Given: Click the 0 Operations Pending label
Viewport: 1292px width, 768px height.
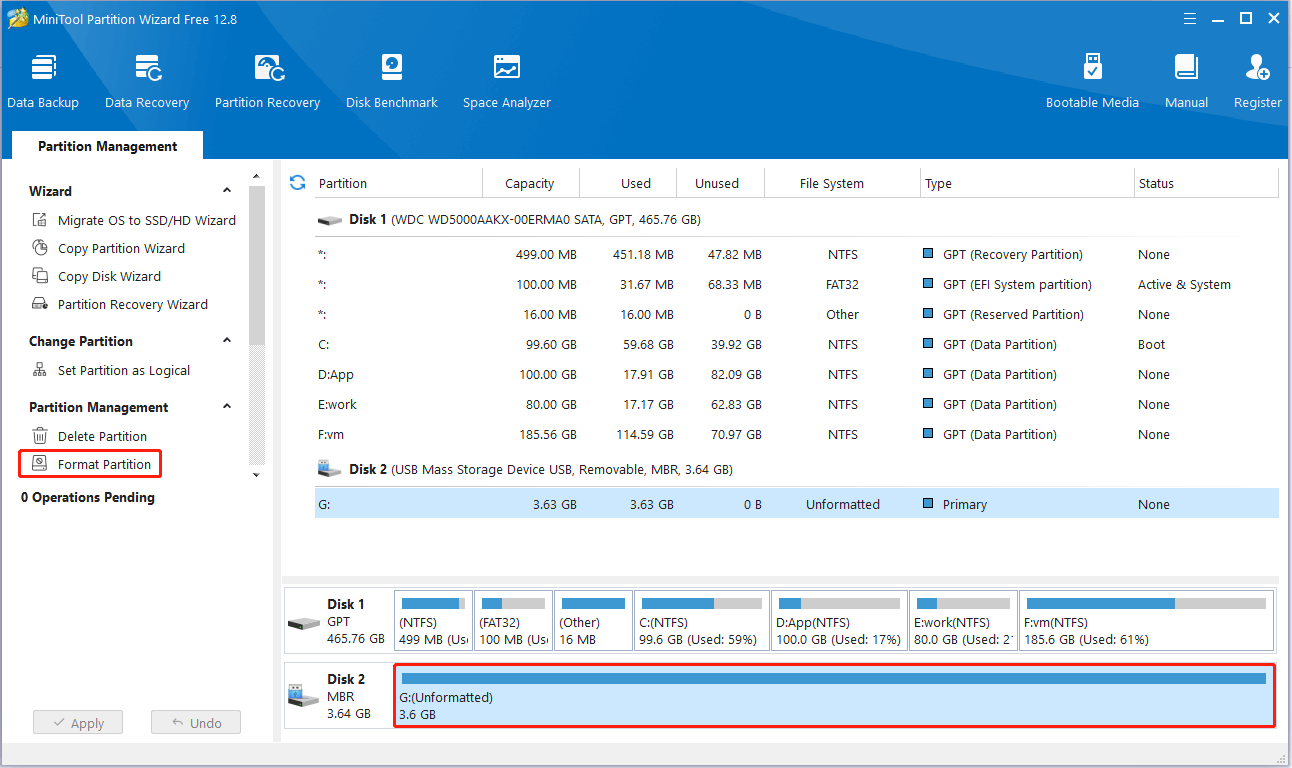Looking at the screenshot, I should tap(88, 497).
